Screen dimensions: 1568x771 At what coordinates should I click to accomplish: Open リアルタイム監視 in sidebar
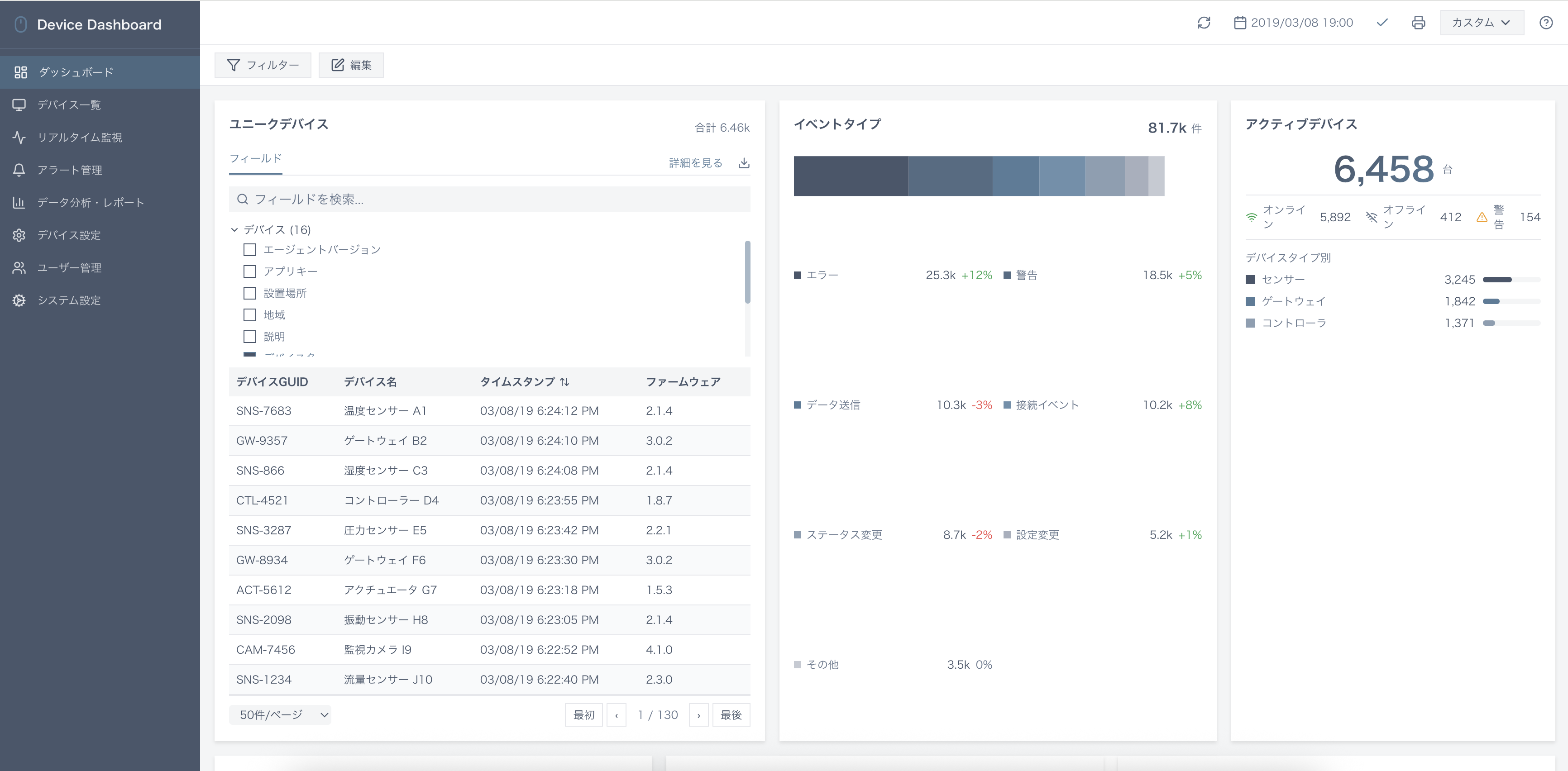click(100, 138)
